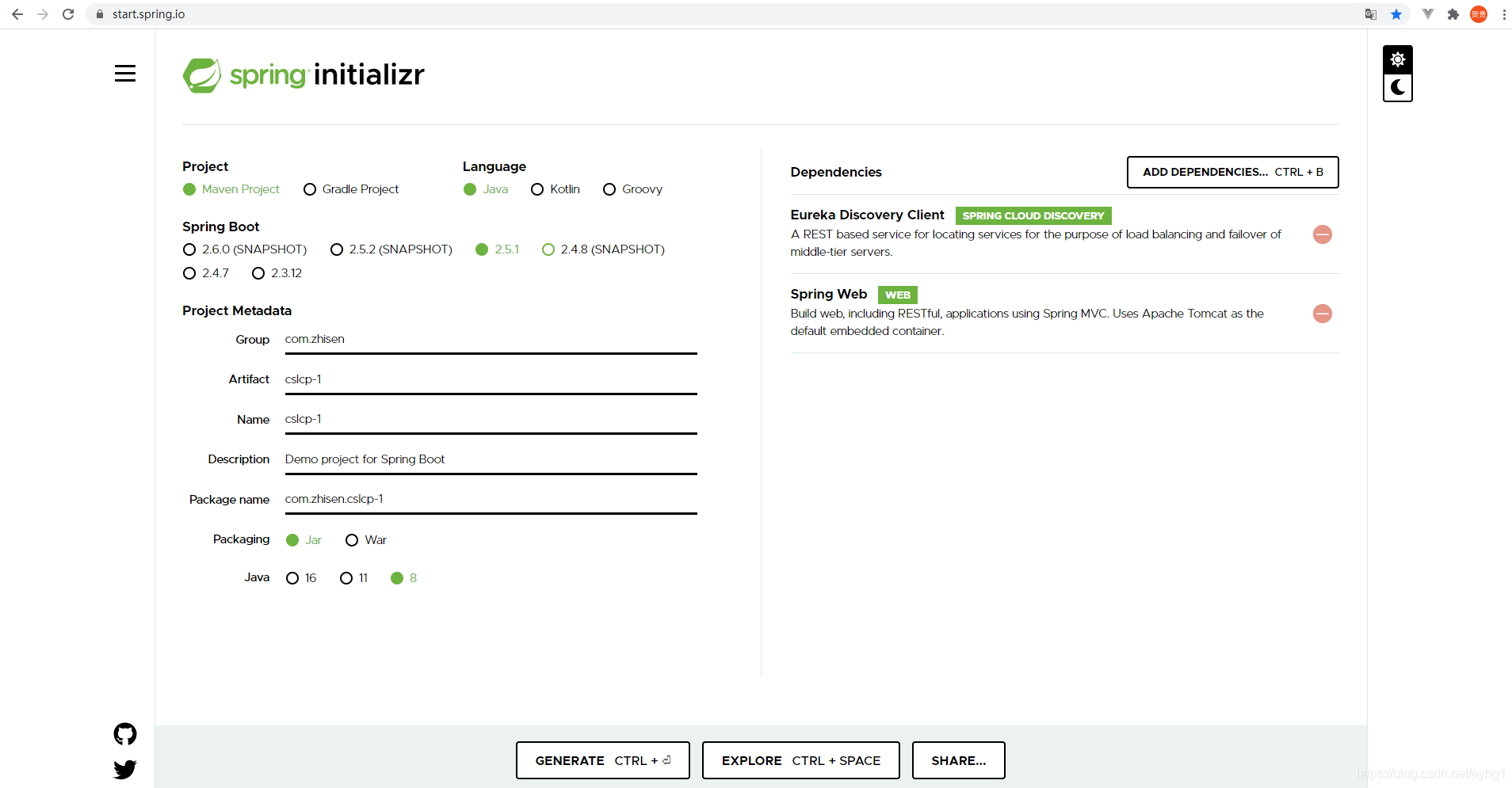
Task: Remove Spring Web dependency
Action: pyautogui.click(x=1323, y=314)
